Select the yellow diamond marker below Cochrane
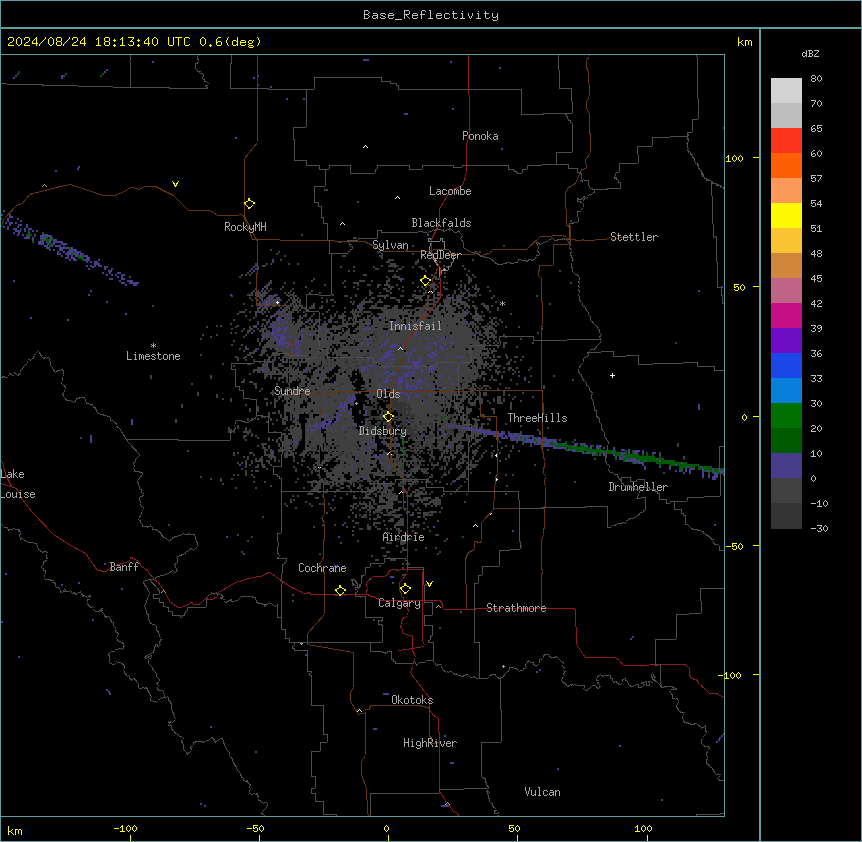862x842 pixels. [341, 590]
